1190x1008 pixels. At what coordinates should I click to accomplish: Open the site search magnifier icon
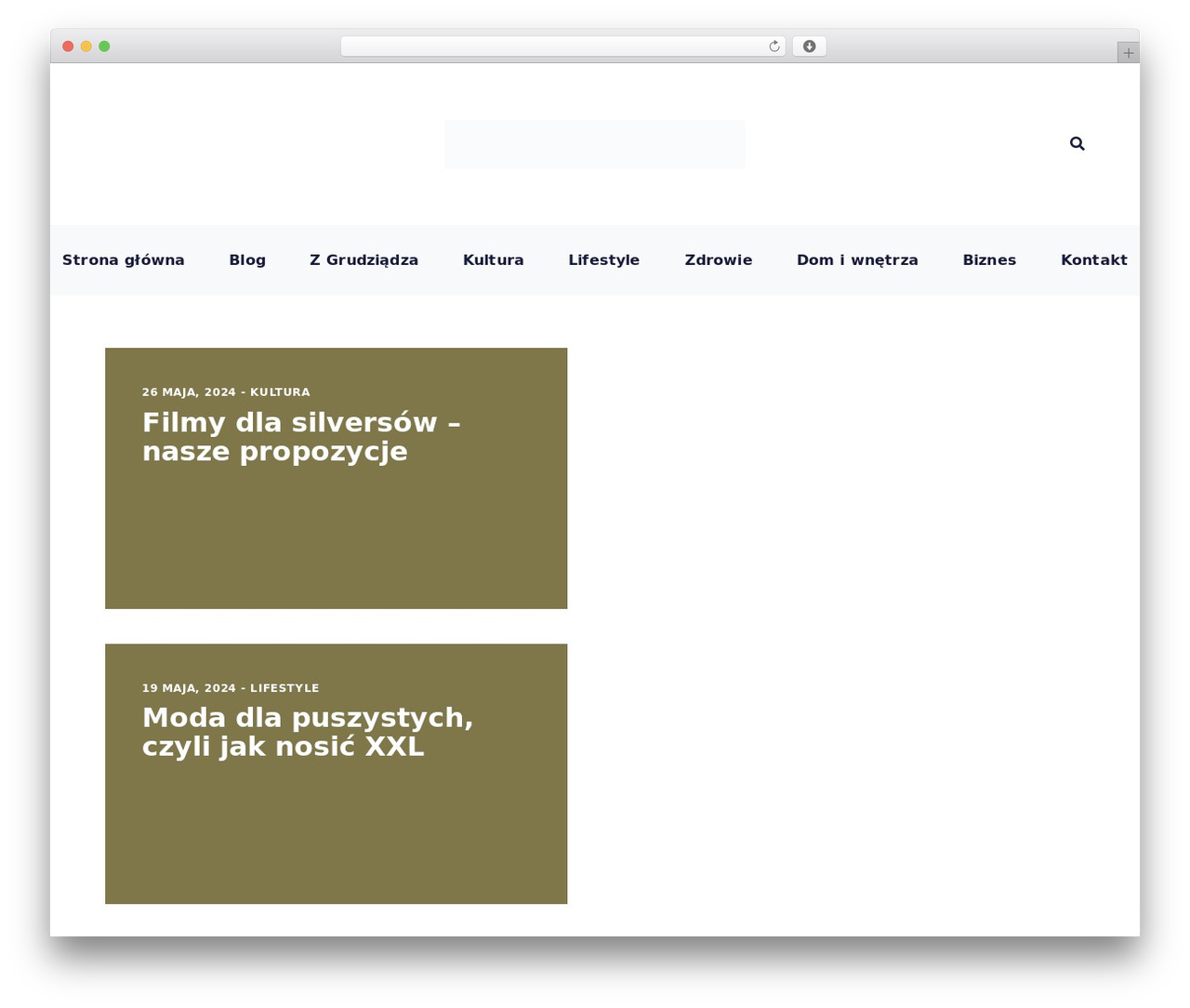coord(1077,143)
